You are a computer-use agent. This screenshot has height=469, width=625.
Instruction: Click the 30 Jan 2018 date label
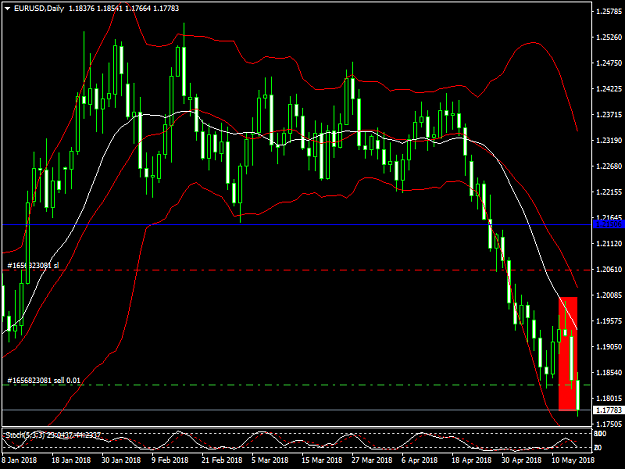tap(121, 460)
